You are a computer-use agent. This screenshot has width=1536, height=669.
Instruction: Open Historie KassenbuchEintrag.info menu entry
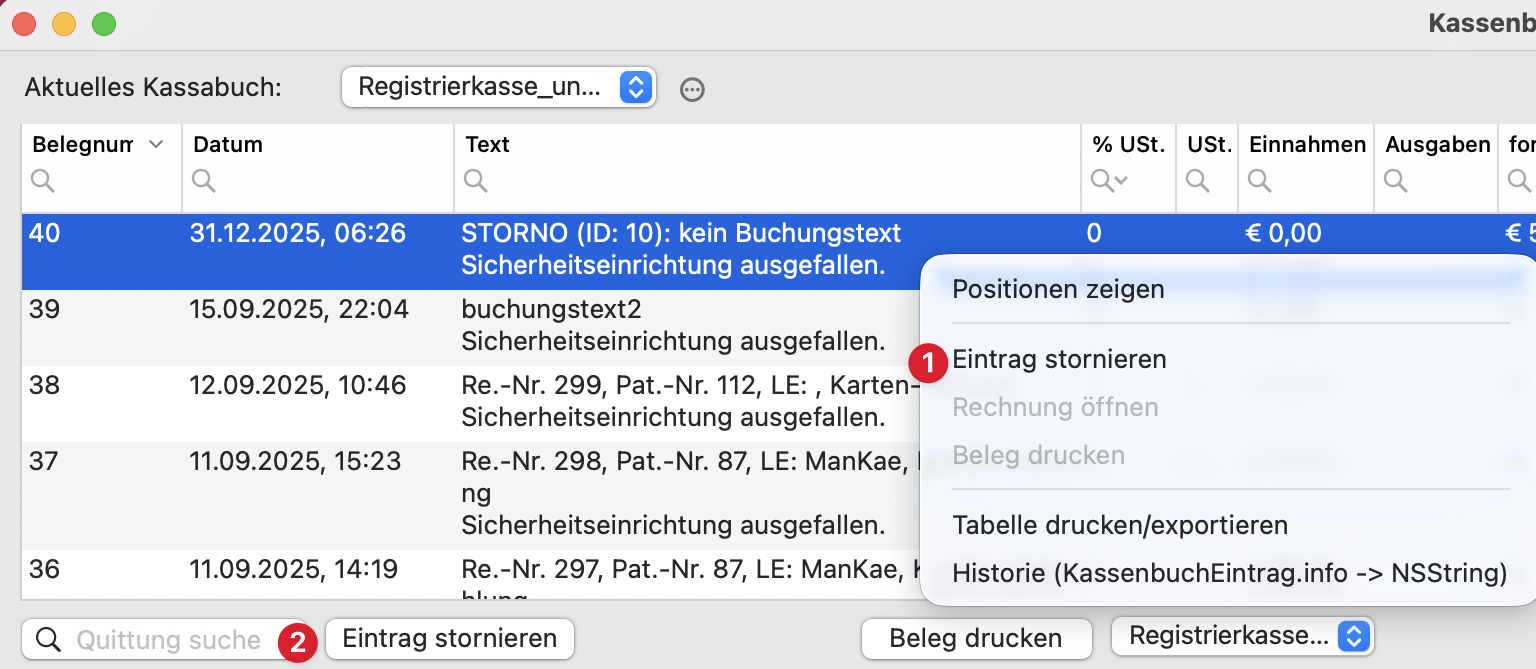point(1229,573)
